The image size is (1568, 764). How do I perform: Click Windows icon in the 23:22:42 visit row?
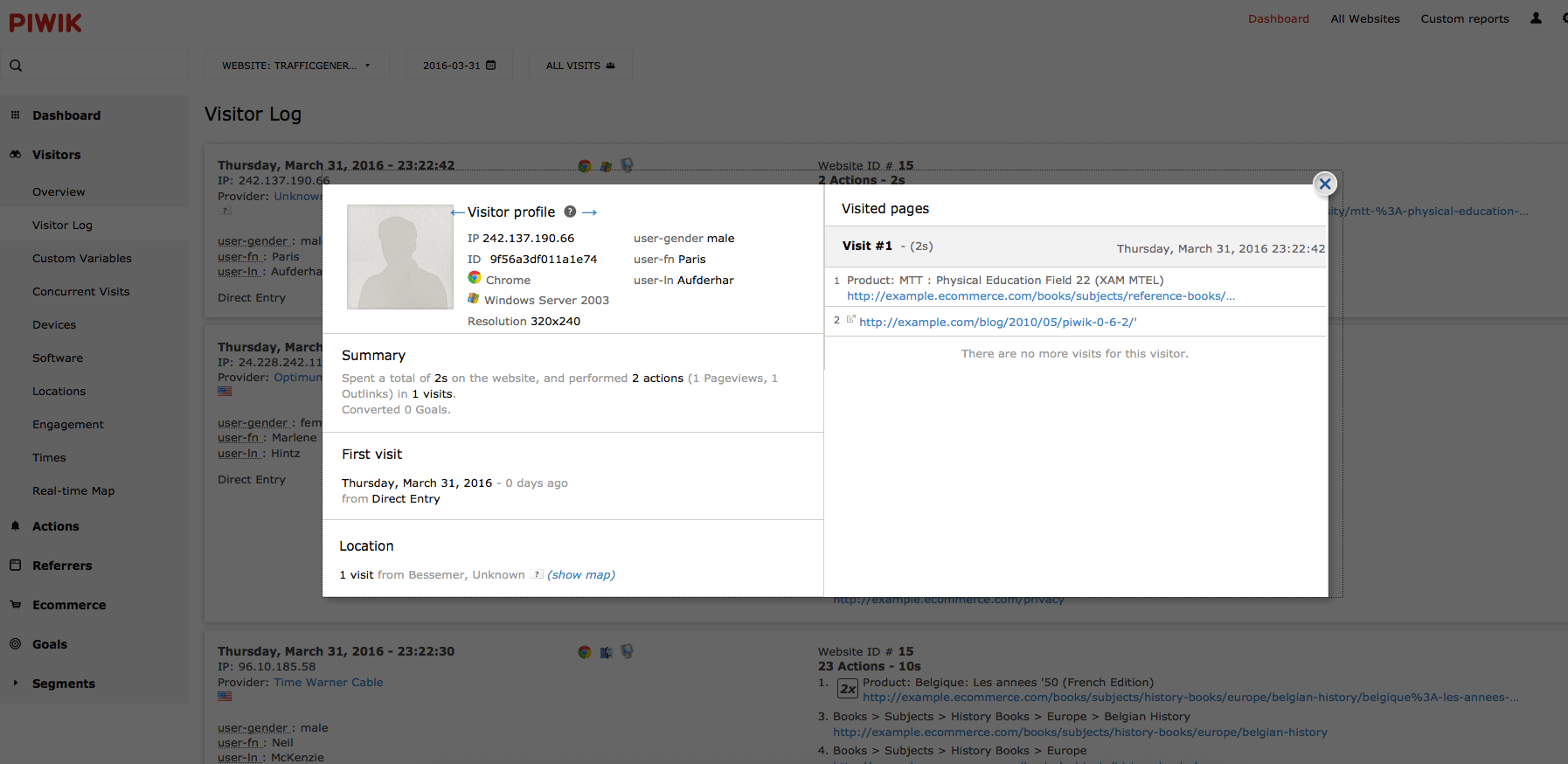point(606,166)
